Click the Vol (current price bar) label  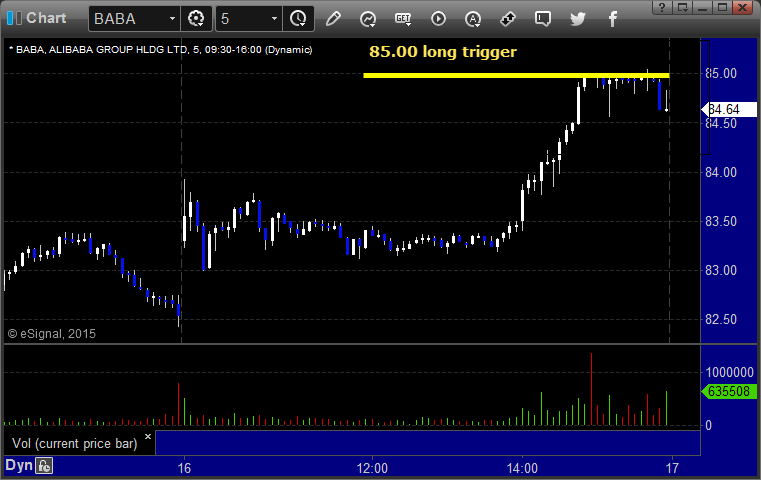pyautogui.click(x=75, y=444)
